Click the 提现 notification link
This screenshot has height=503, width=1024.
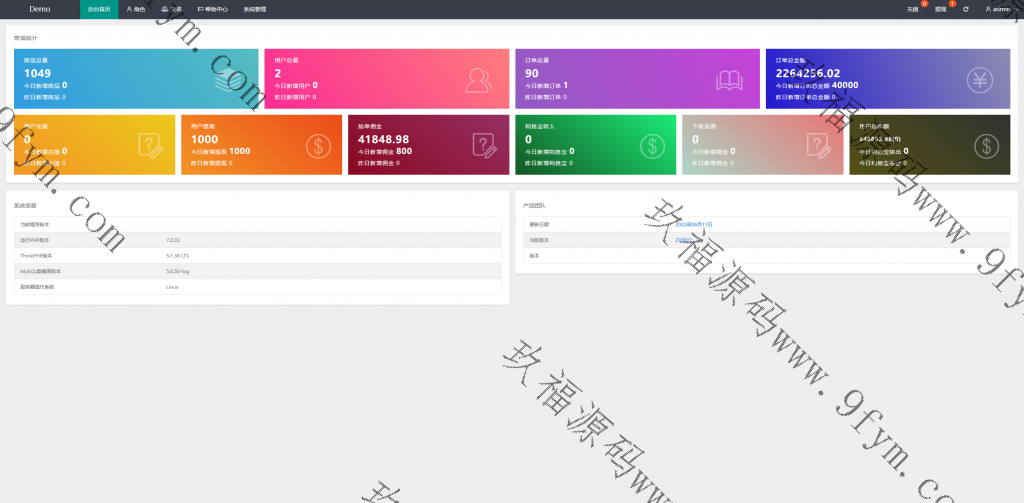(940, 9)
